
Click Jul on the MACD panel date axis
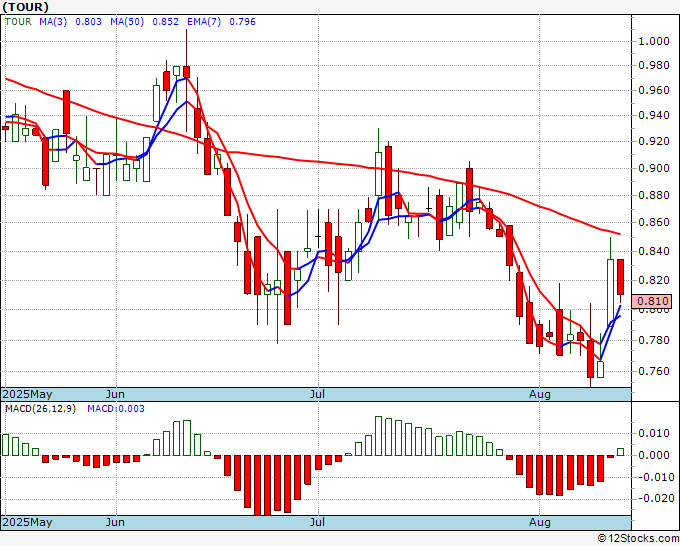(x=317, y=522)
